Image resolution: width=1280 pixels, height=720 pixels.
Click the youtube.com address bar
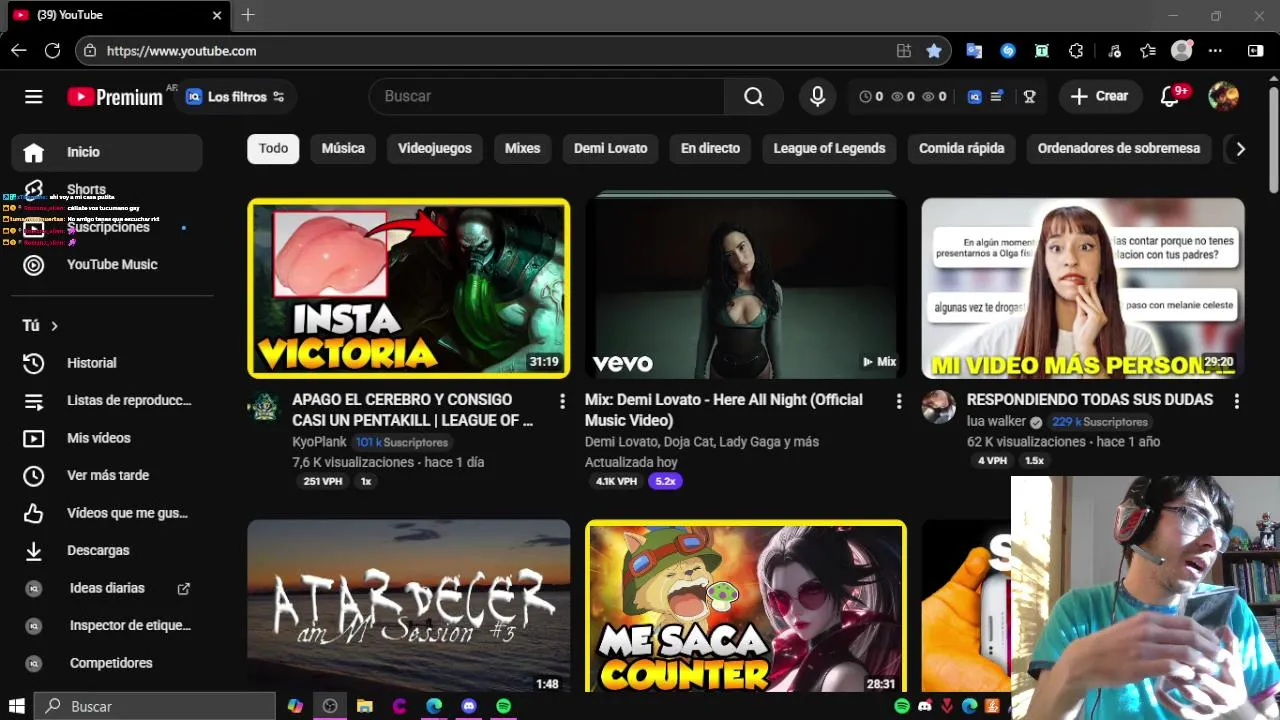[x=490, y=51]
